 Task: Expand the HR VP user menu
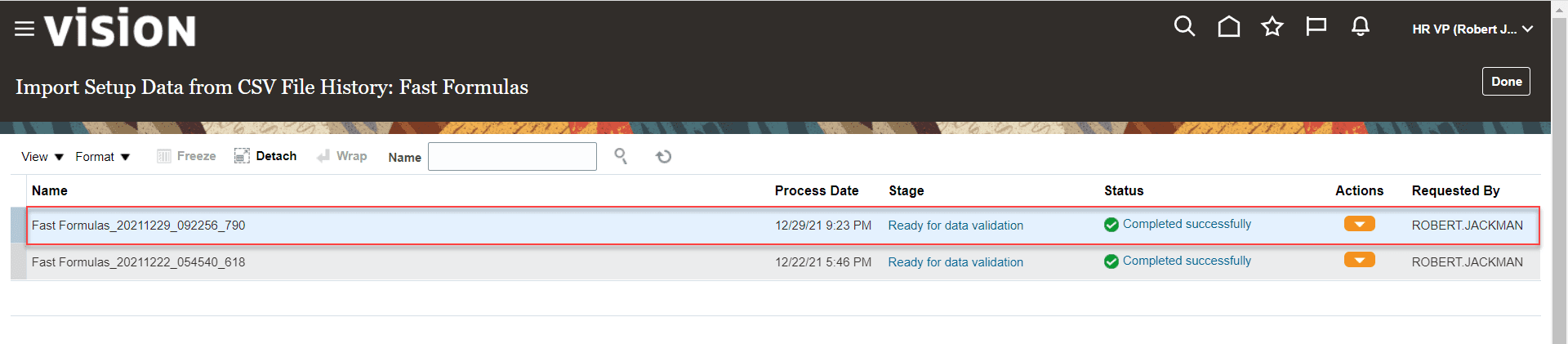pos(1472,29)
